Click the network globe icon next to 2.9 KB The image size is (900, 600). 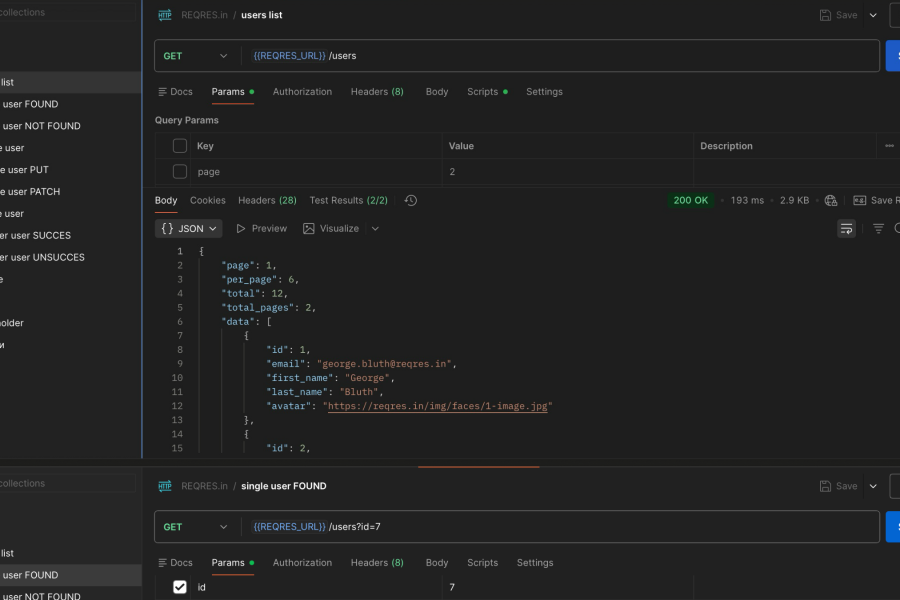[x=830, y=200]
